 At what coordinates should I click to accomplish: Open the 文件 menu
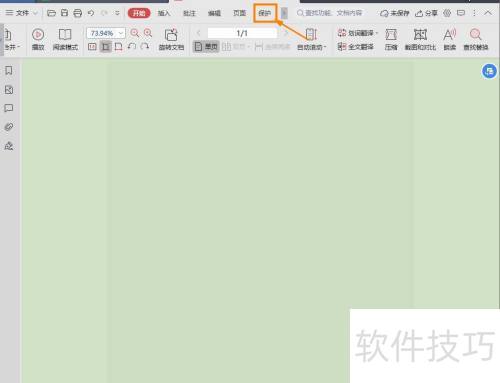point(22,13)
